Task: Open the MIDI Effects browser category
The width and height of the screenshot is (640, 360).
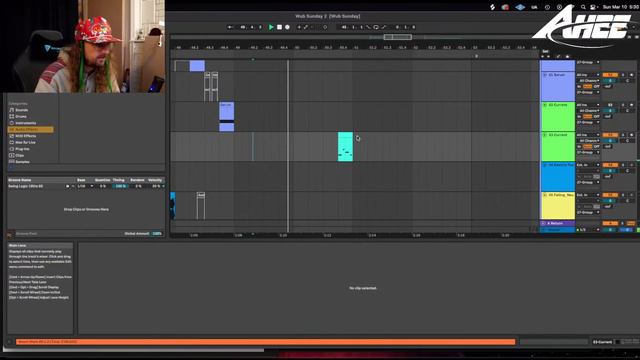Action: pos(25,136)
